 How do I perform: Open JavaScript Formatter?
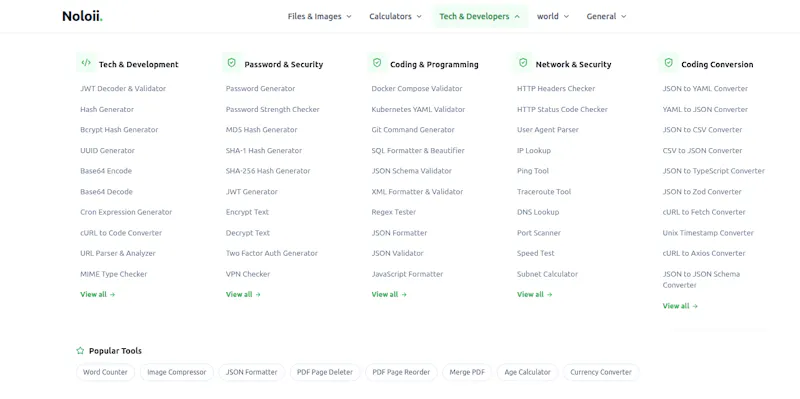407,275
